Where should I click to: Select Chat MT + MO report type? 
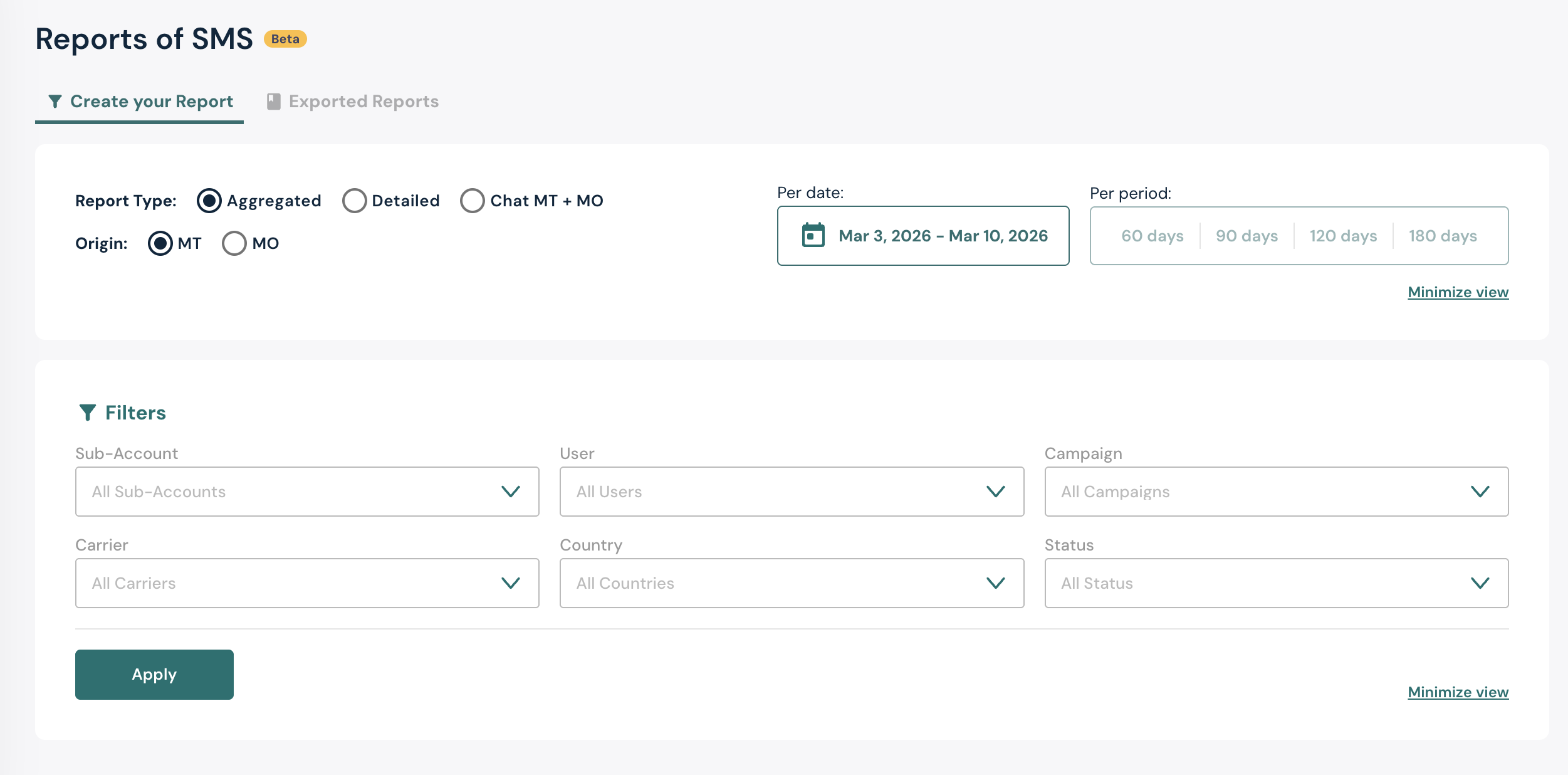pos(473,201)
